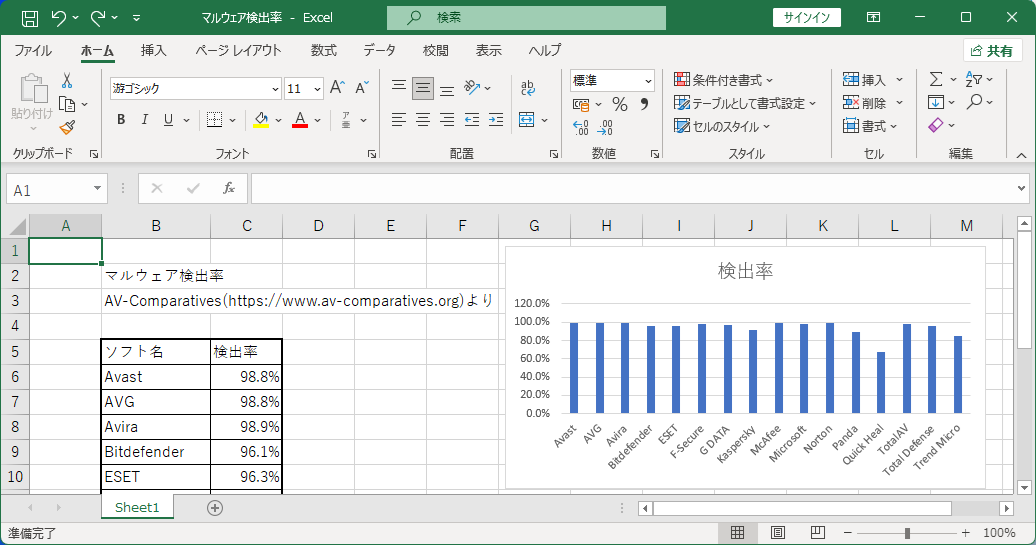Toggle Bold formatting
The height and width of the screenshot is (545, 1036).
121,120
